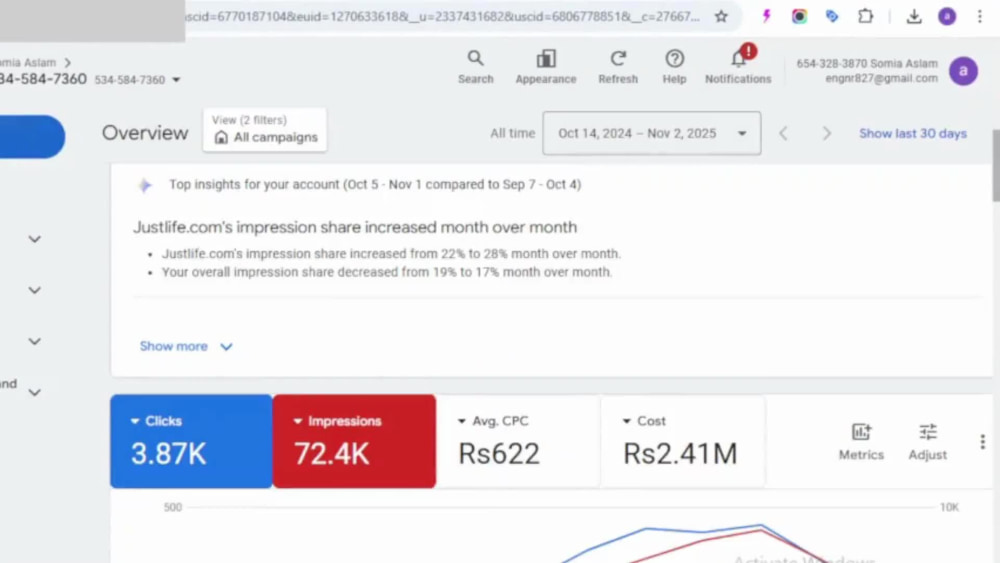
Task: Open the lightning bolt browser extension
Action: (766, 17)
